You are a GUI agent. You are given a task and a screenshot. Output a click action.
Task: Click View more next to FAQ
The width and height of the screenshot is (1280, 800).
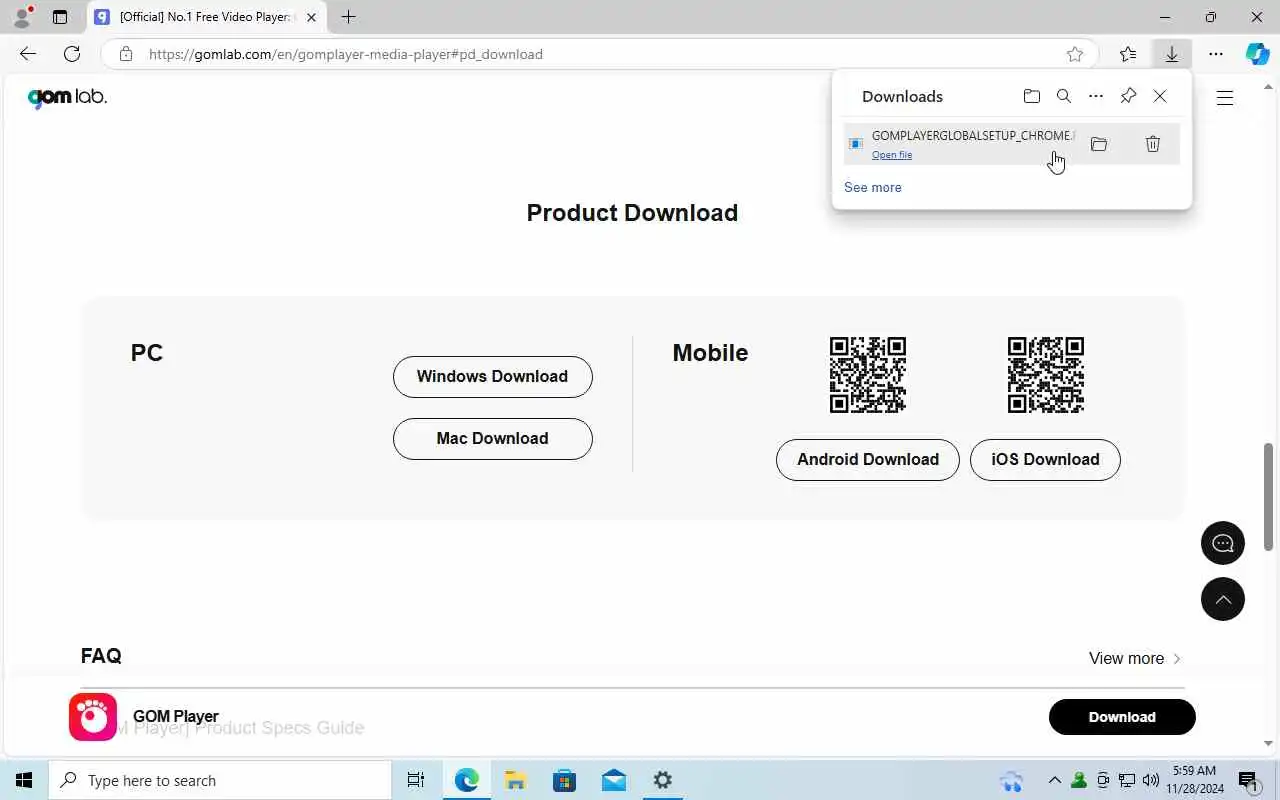(x=1135, y=658)
